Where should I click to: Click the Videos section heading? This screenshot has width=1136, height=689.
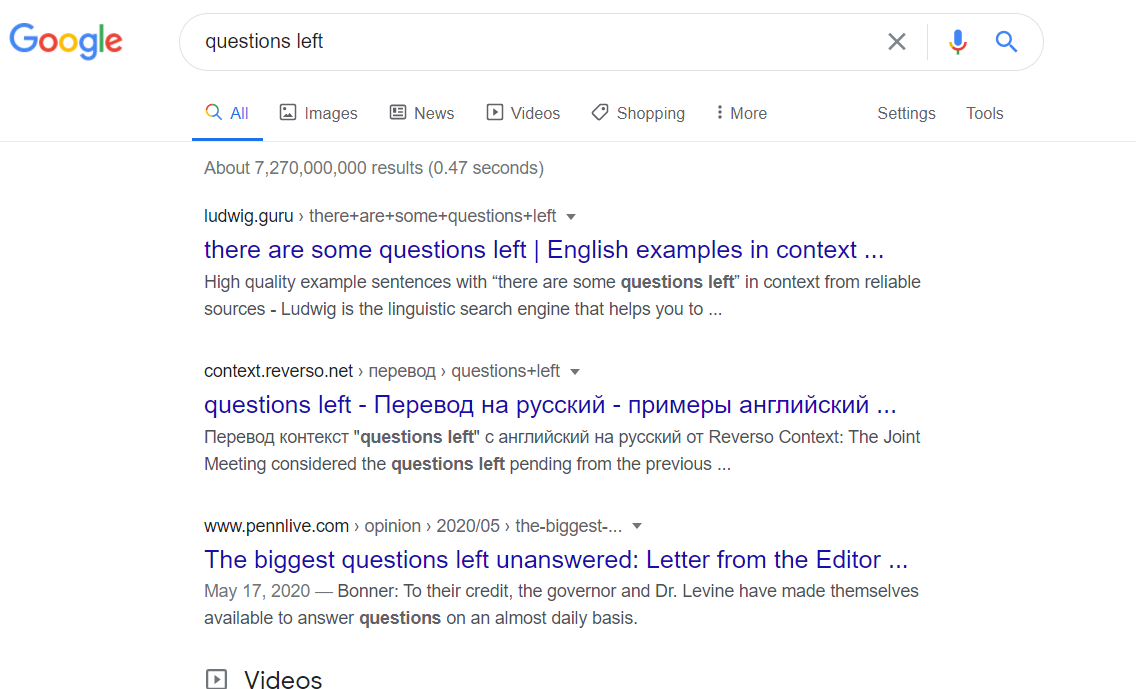pos(283,680)
